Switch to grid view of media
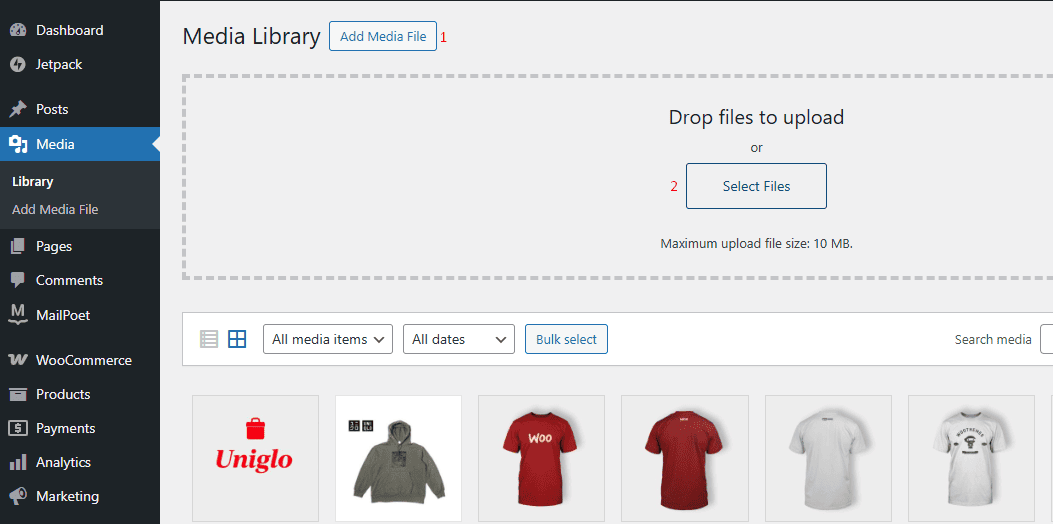 237,339
